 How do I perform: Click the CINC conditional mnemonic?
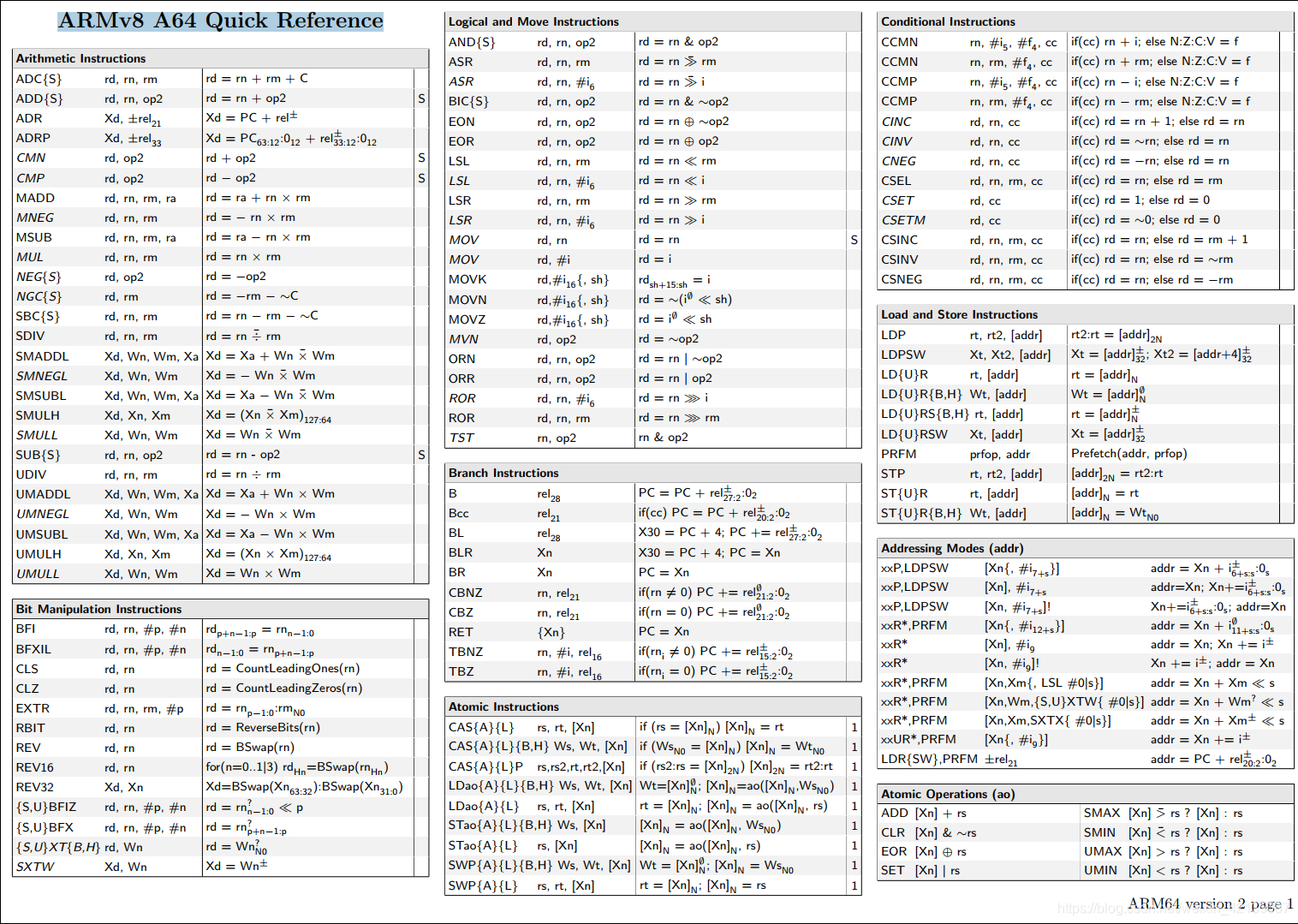tap(896, 122)
